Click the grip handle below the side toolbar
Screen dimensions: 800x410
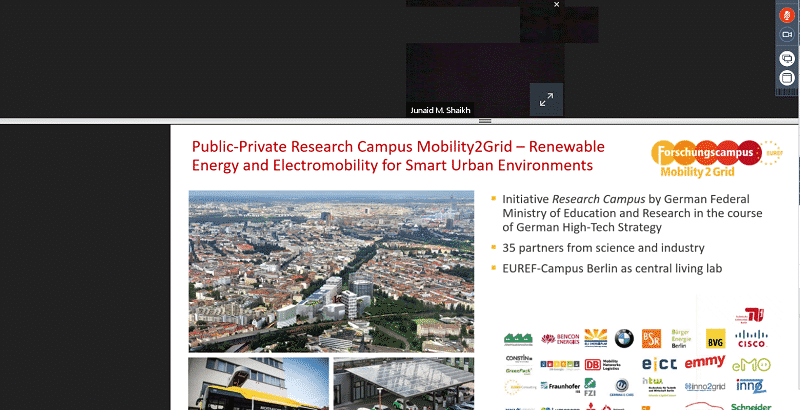786,93
